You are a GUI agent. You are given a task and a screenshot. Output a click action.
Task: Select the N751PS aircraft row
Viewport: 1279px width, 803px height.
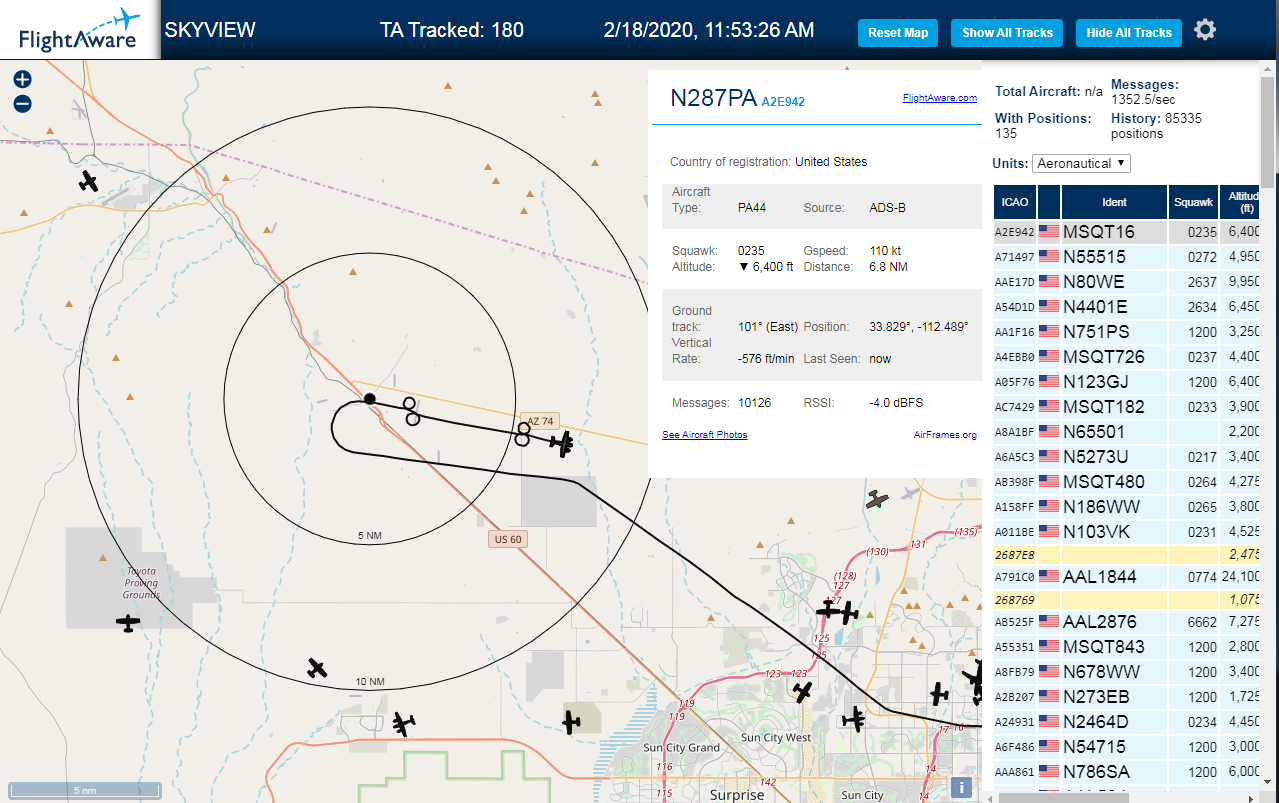1127,332
